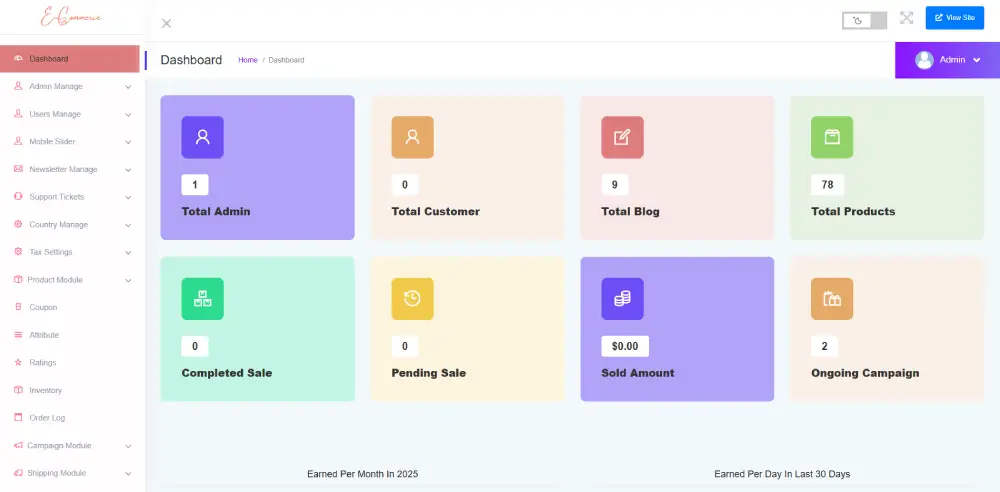Image resolution: width=1000 pixels, height=492 pixels.
Task: Expand the Tax Settings section
Action: [70, 252]
